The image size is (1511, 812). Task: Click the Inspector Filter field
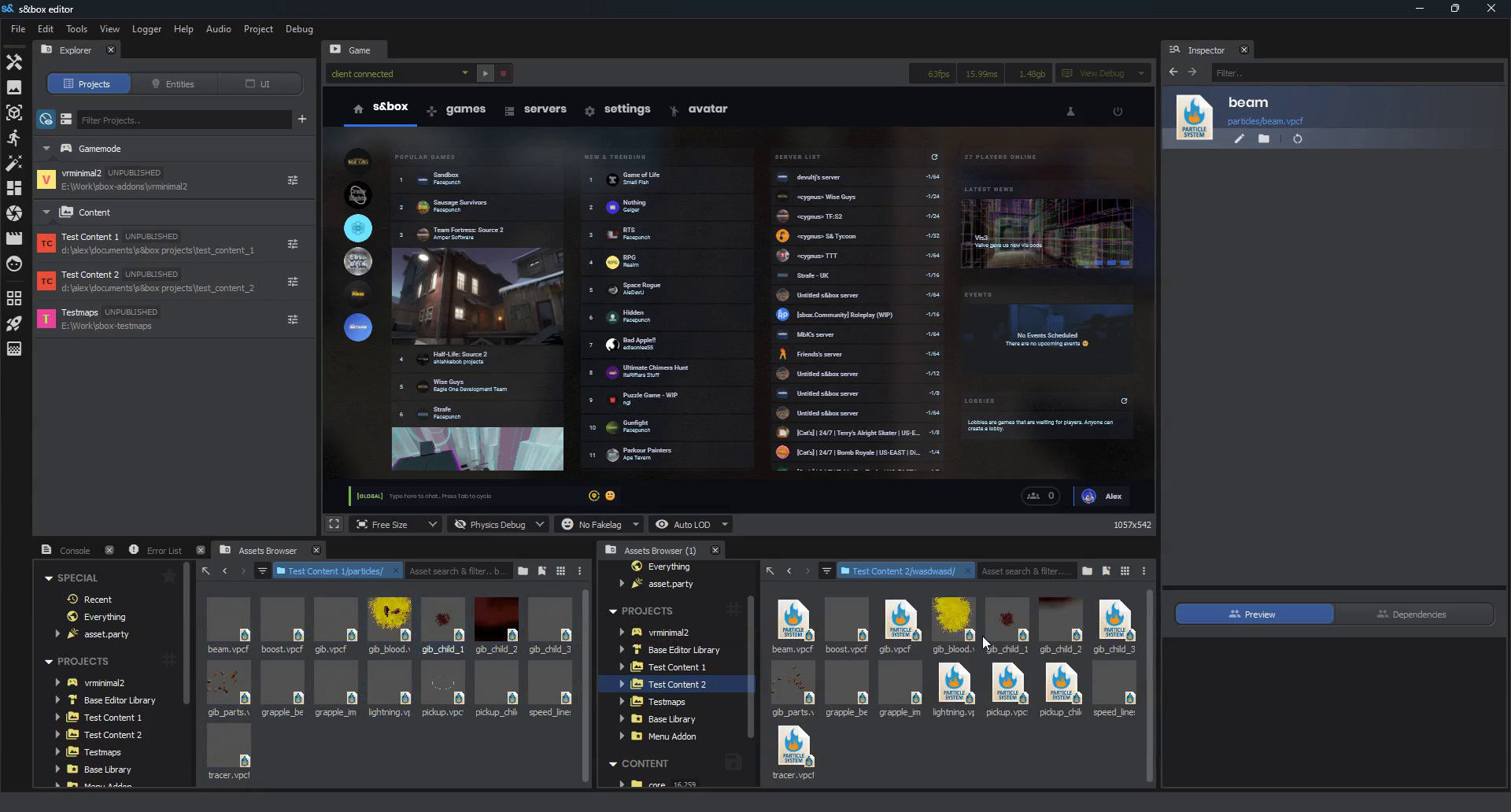(1357, 73)
